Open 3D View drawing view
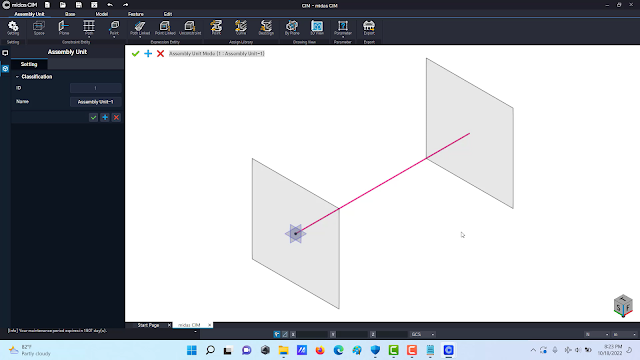This screenshot has width=640, height=360. [x=317, y=28]
